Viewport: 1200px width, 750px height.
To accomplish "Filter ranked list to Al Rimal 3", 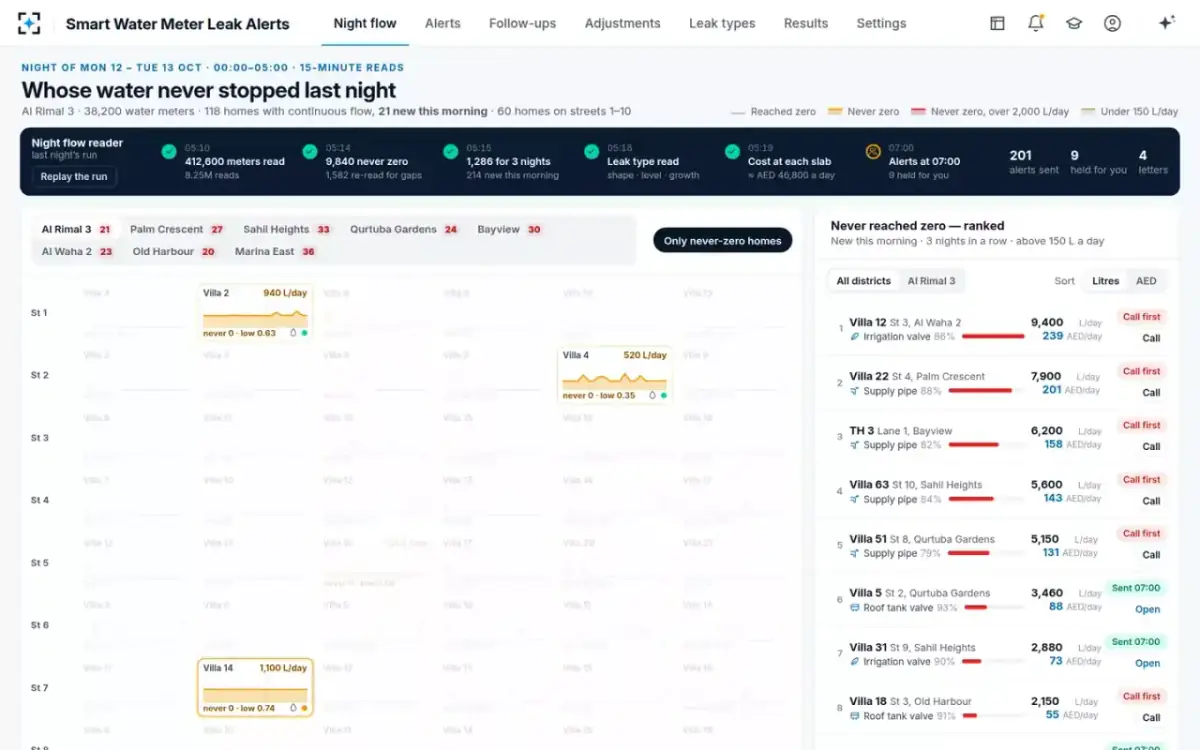I will point(931,281).
